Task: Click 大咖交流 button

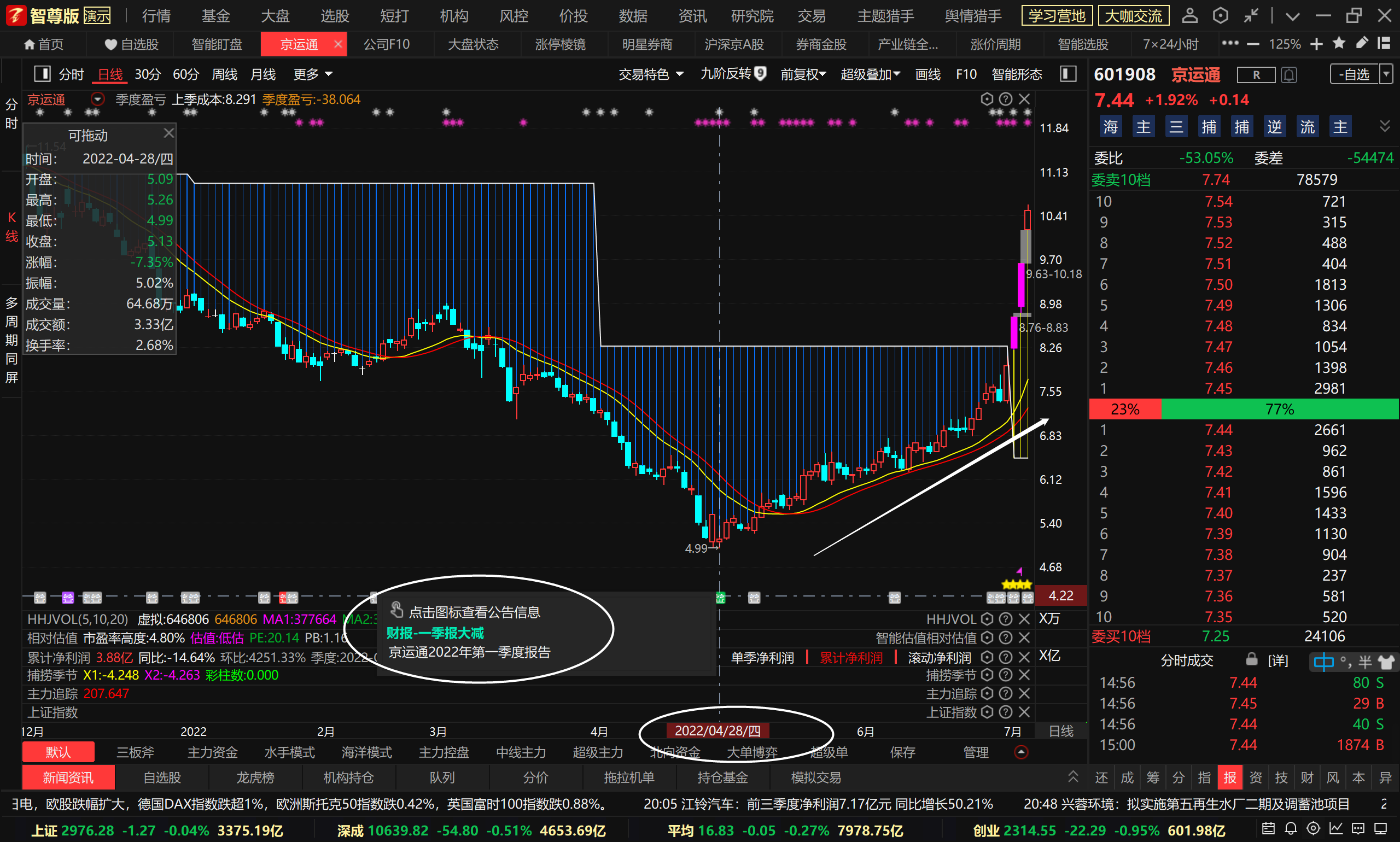Action: 1133,15
